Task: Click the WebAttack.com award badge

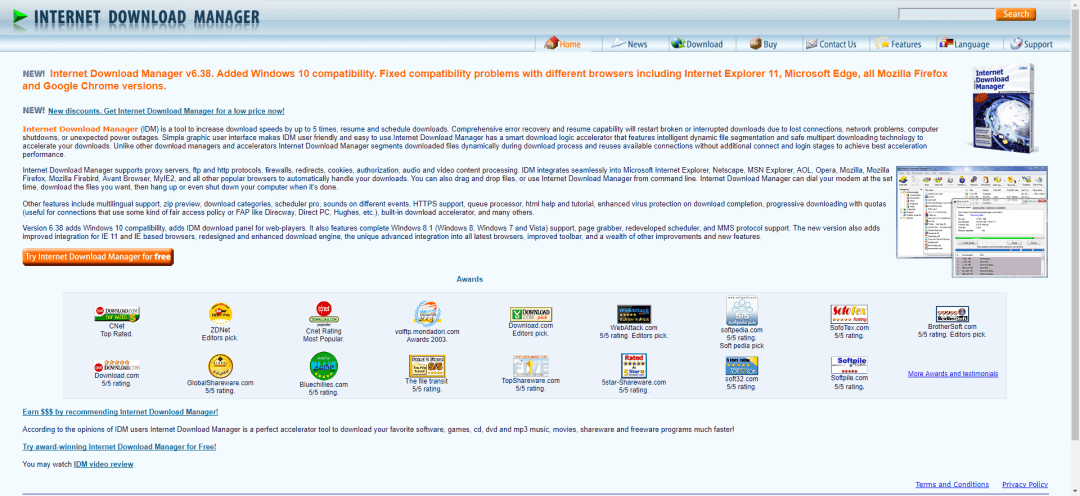Action: tap(634, 313)
